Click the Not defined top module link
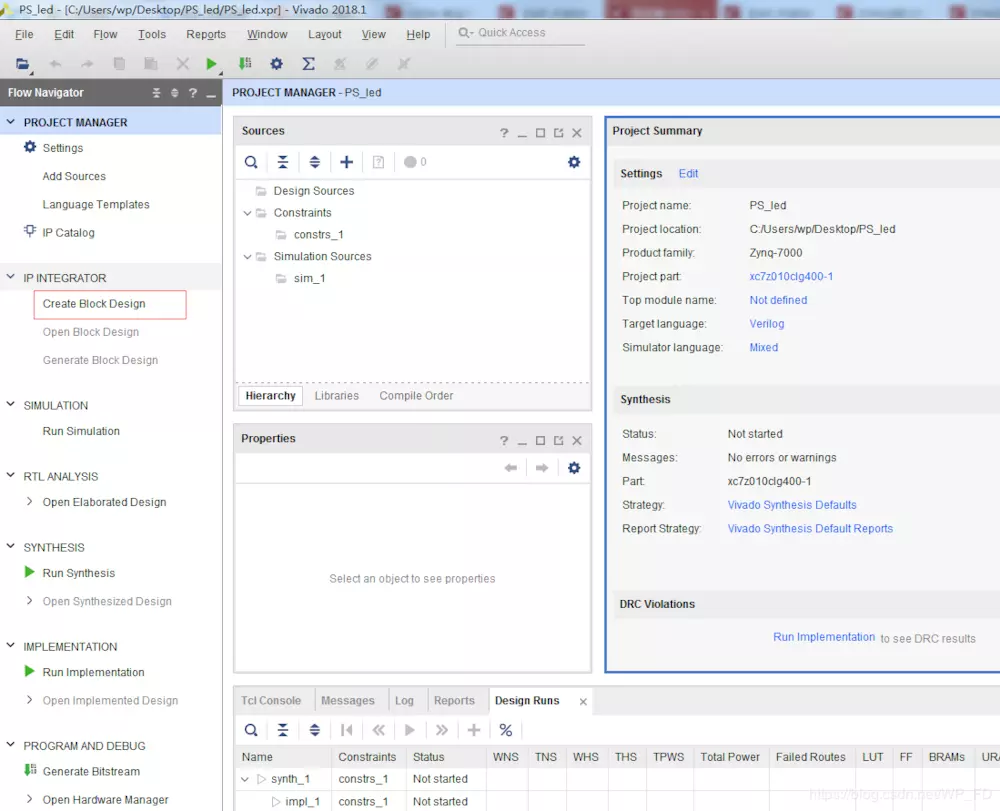Image resolution: width=1000 pixels, height=811 pixels. [778, 300]
